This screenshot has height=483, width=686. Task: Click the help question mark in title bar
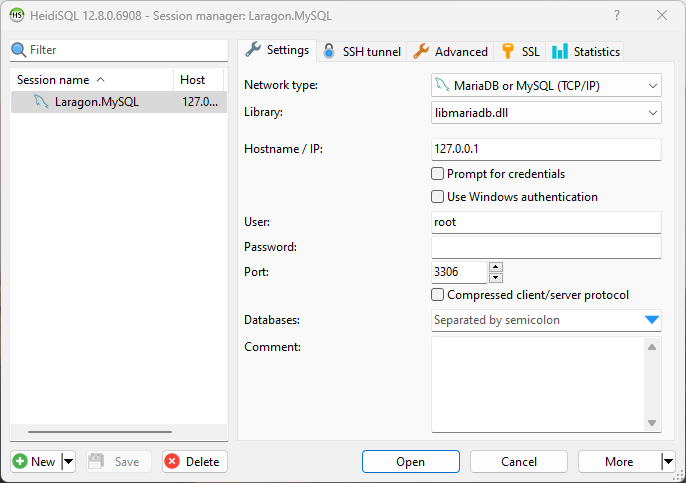pyautogui.click(x=616, y=15)
